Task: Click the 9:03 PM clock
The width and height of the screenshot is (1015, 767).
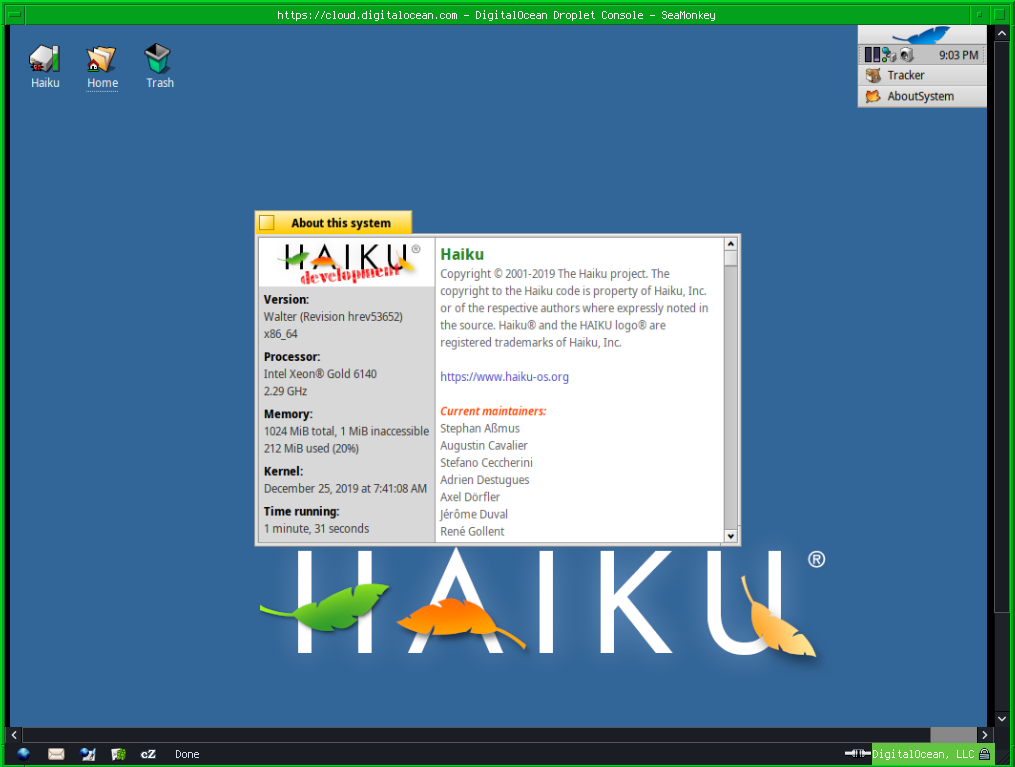Action: tap(958, 56)
